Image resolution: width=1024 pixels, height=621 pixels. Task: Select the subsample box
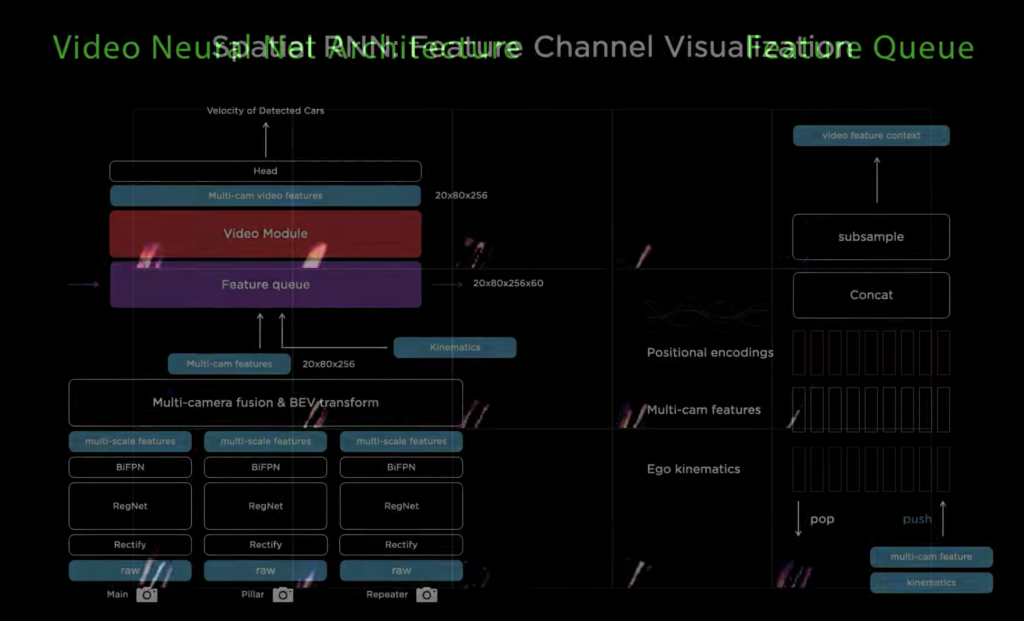coord(871,237)
